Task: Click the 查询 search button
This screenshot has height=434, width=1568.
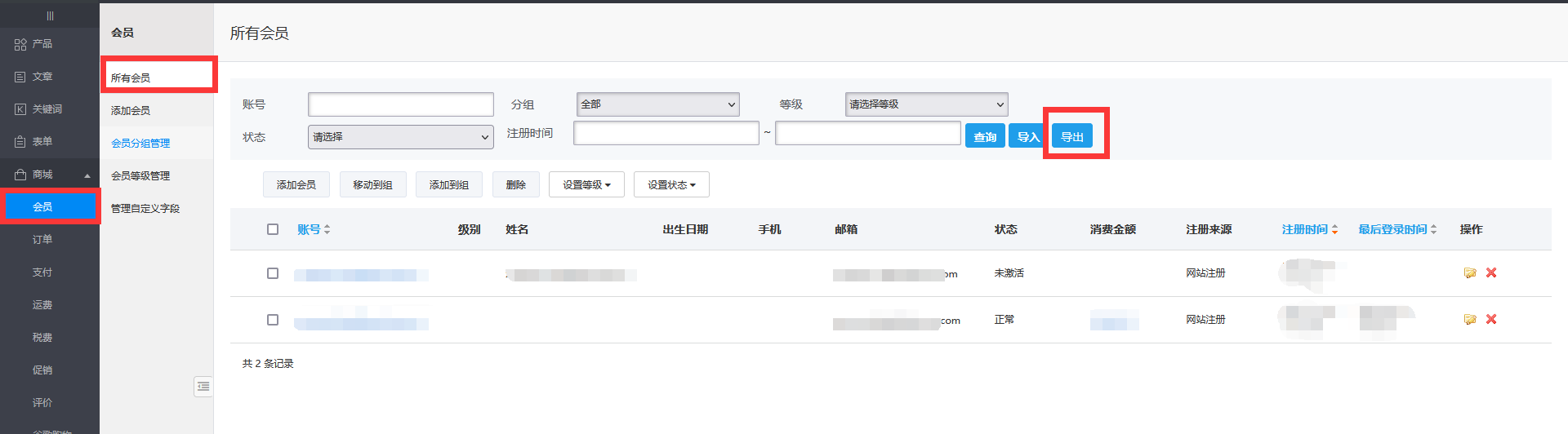Action: pos(985,136)
